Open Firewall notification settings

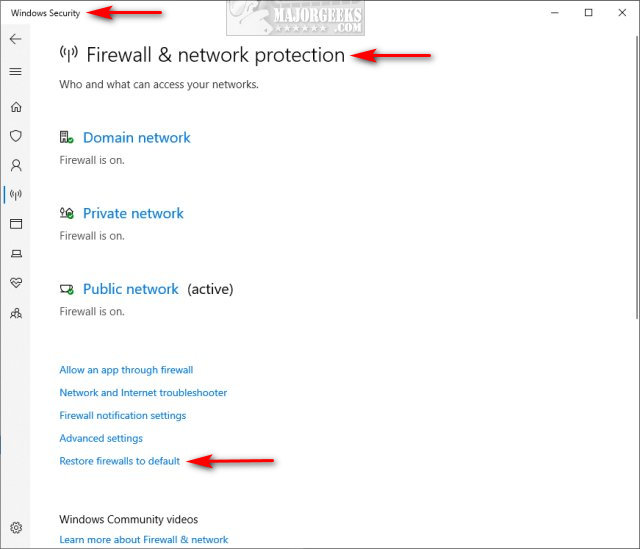coord(122,416)
